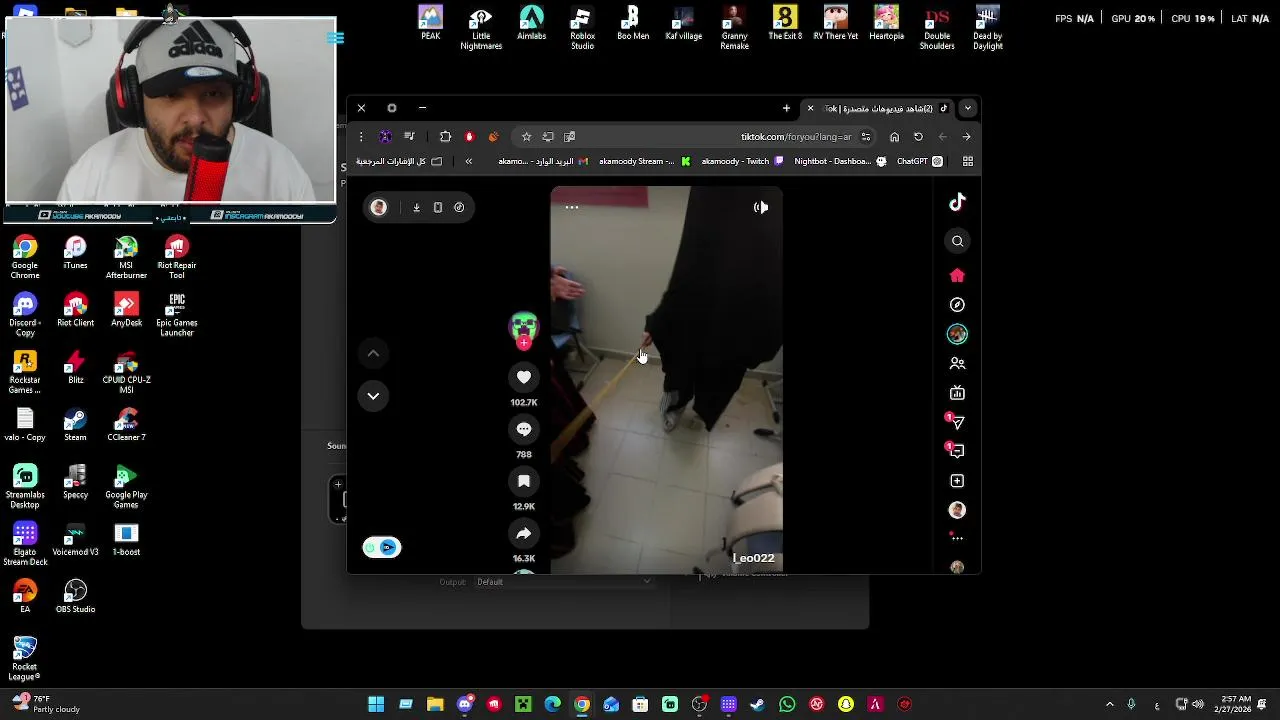The height and width of the screenshot is (720, 1280).
Task: Select the TikTok browser tab
Action: coord(879,108)
